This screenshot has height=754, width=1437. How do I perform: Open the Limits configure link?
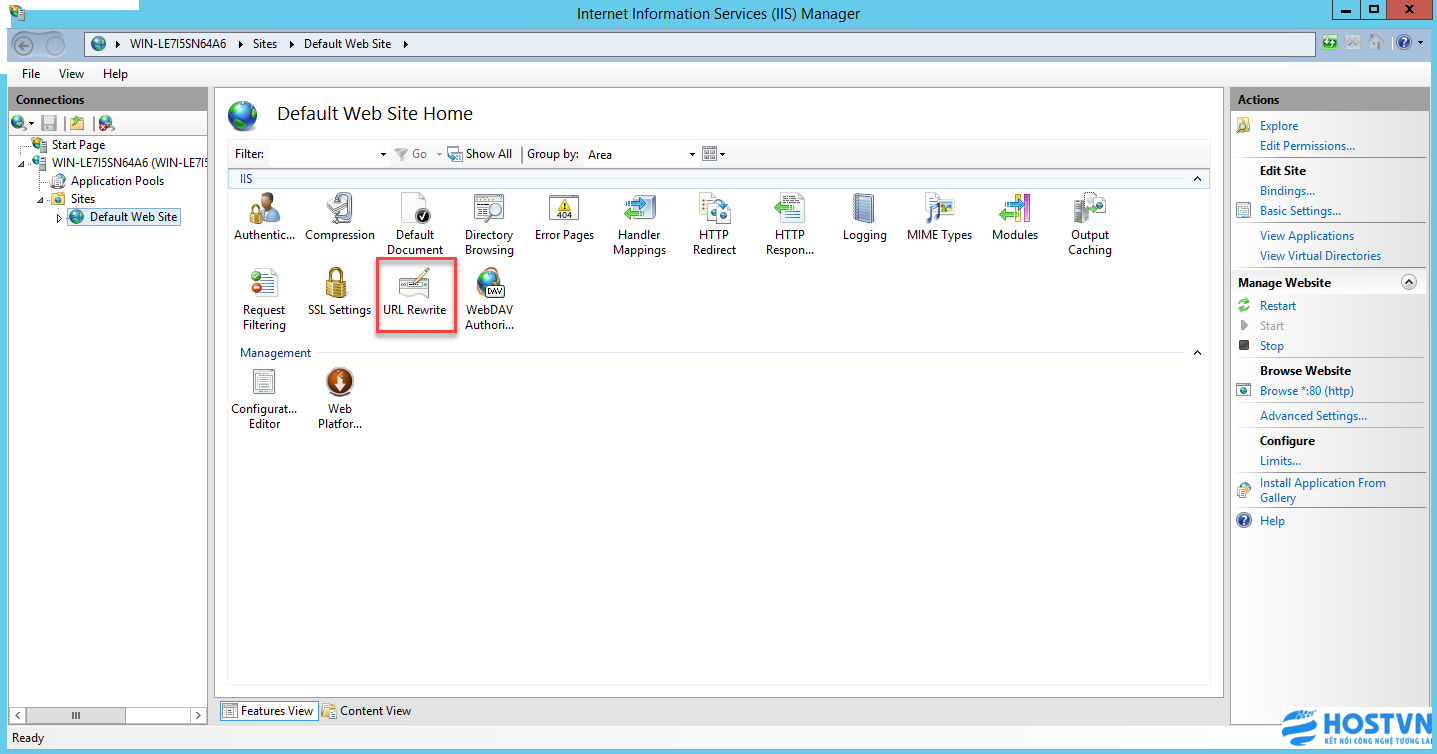tap(1280, 461)
